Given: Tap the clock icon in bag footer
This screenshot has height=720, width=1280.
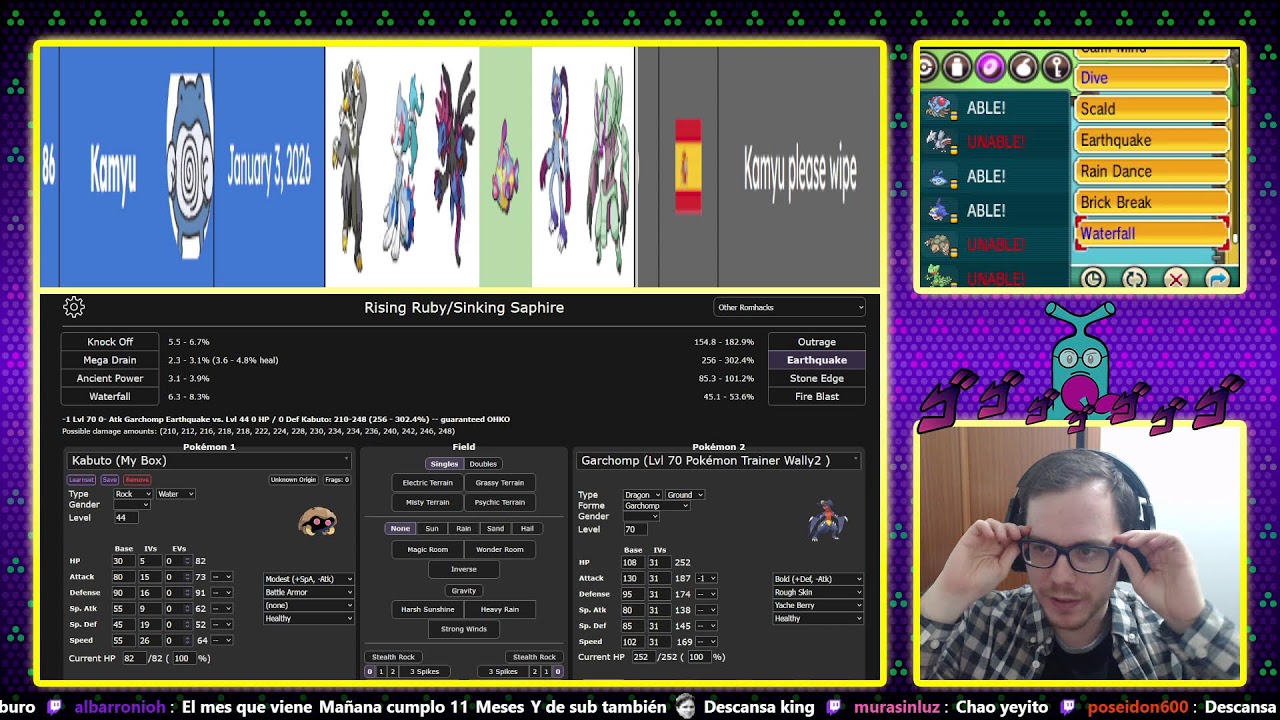Looking at the screenshot, I should point(1093,279).
